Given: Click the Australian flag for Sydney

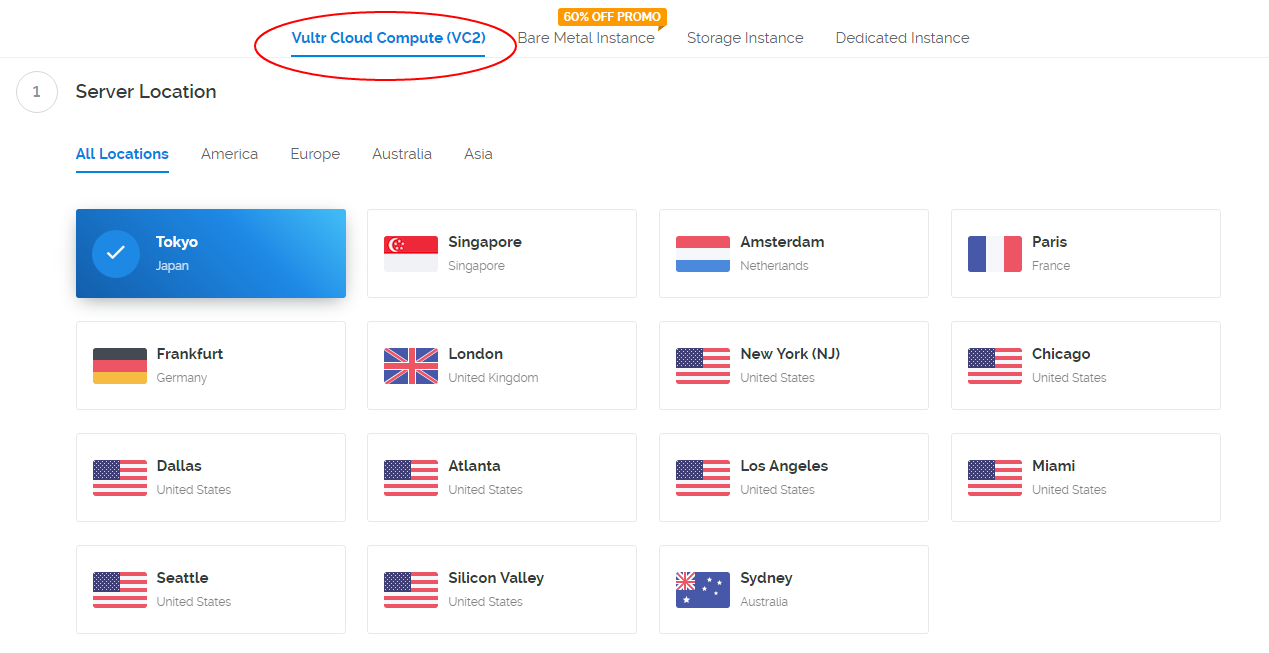Looking at the screenshot, I should 703,590.
